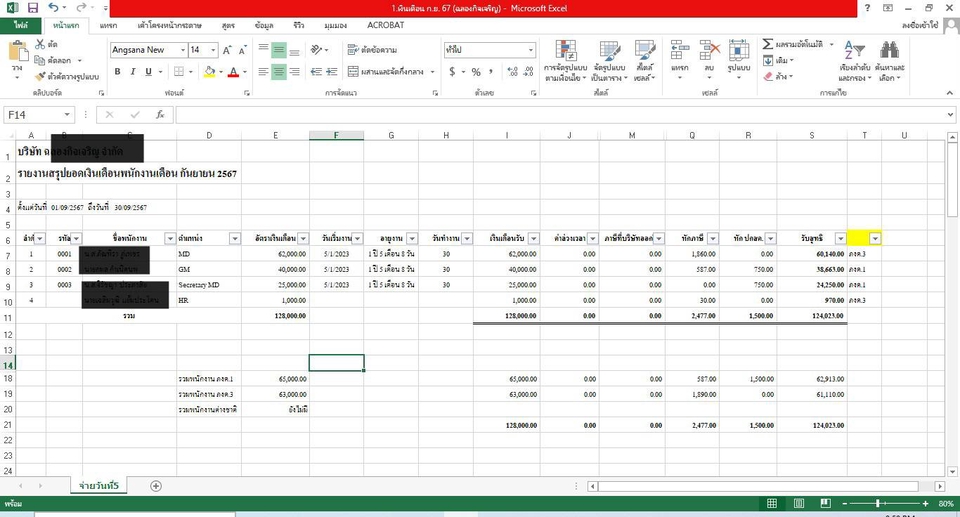Screen dimensions: 960x517
Task: Apply comma style format
Action: (x=491, y=72)
